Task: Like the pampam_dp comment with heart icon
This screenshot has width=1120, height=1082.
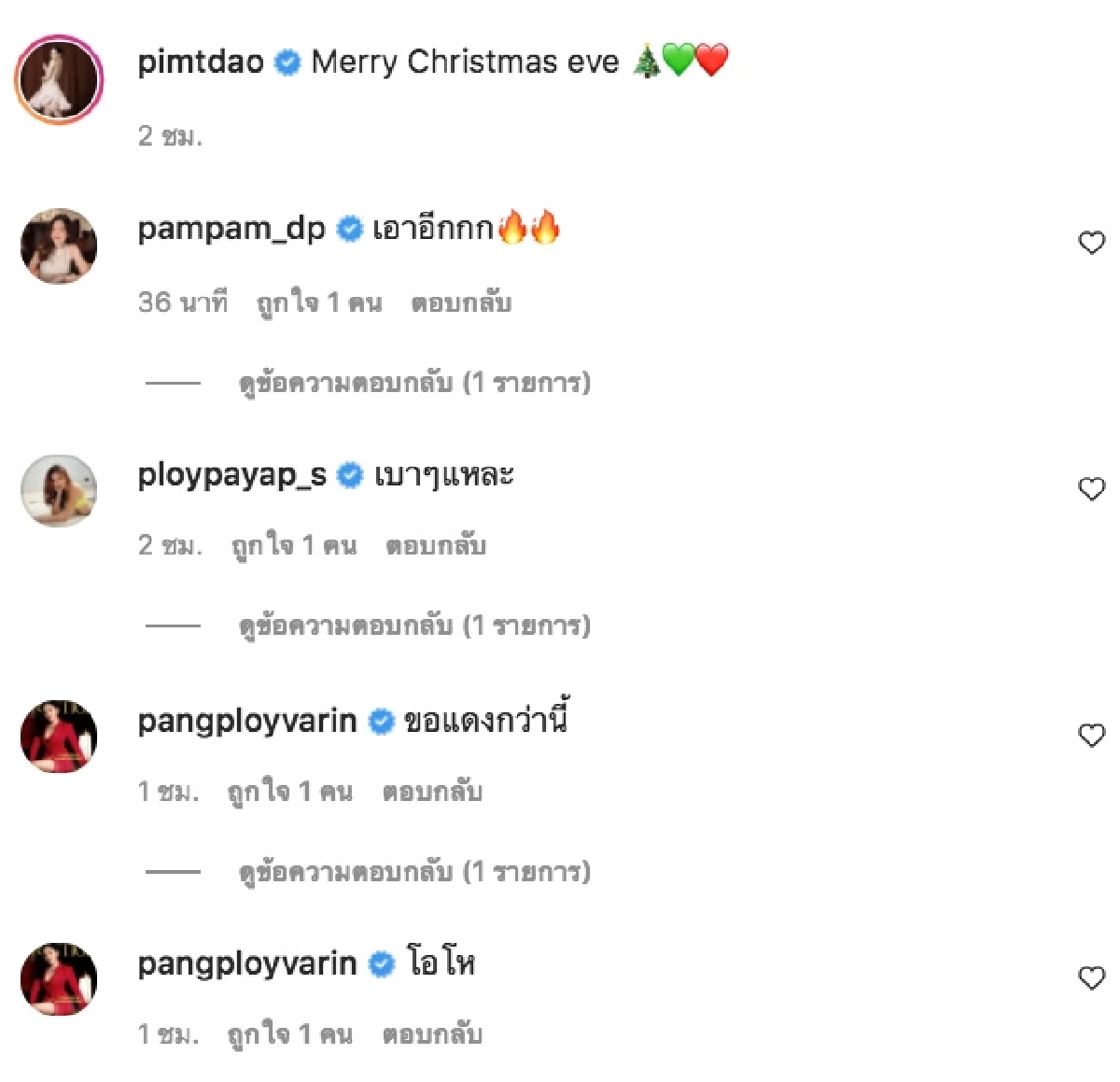Action: [1091, 243]
